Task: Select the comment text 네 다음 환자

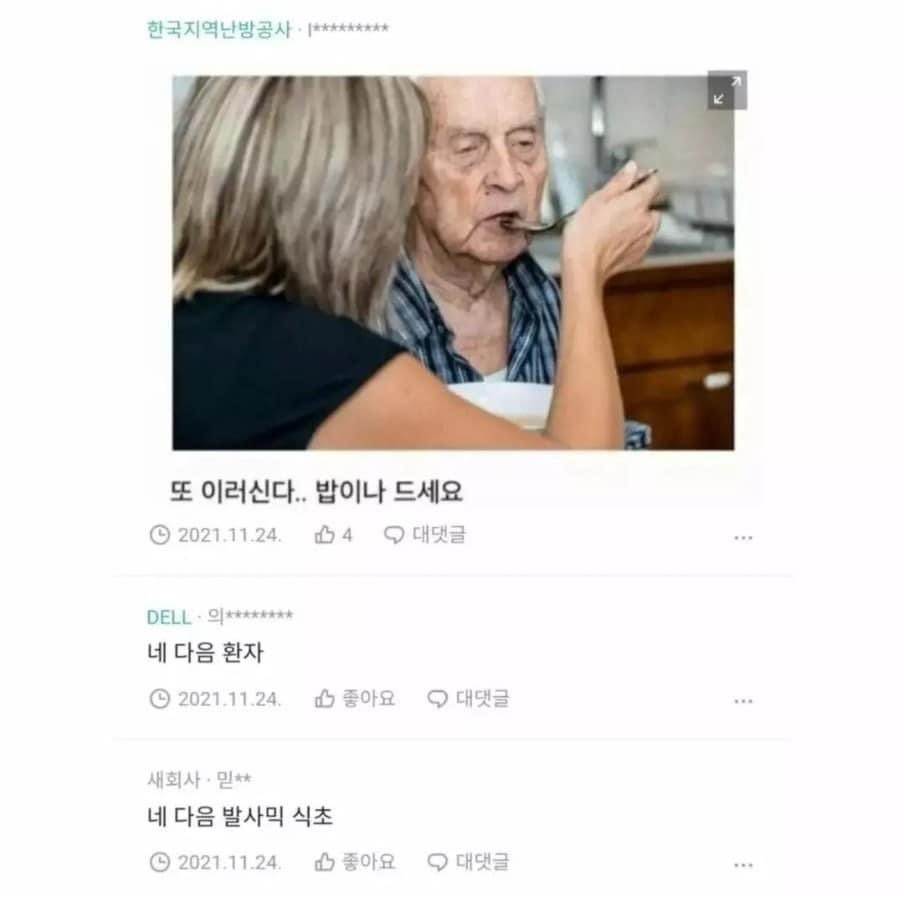Action: [205, 653]
